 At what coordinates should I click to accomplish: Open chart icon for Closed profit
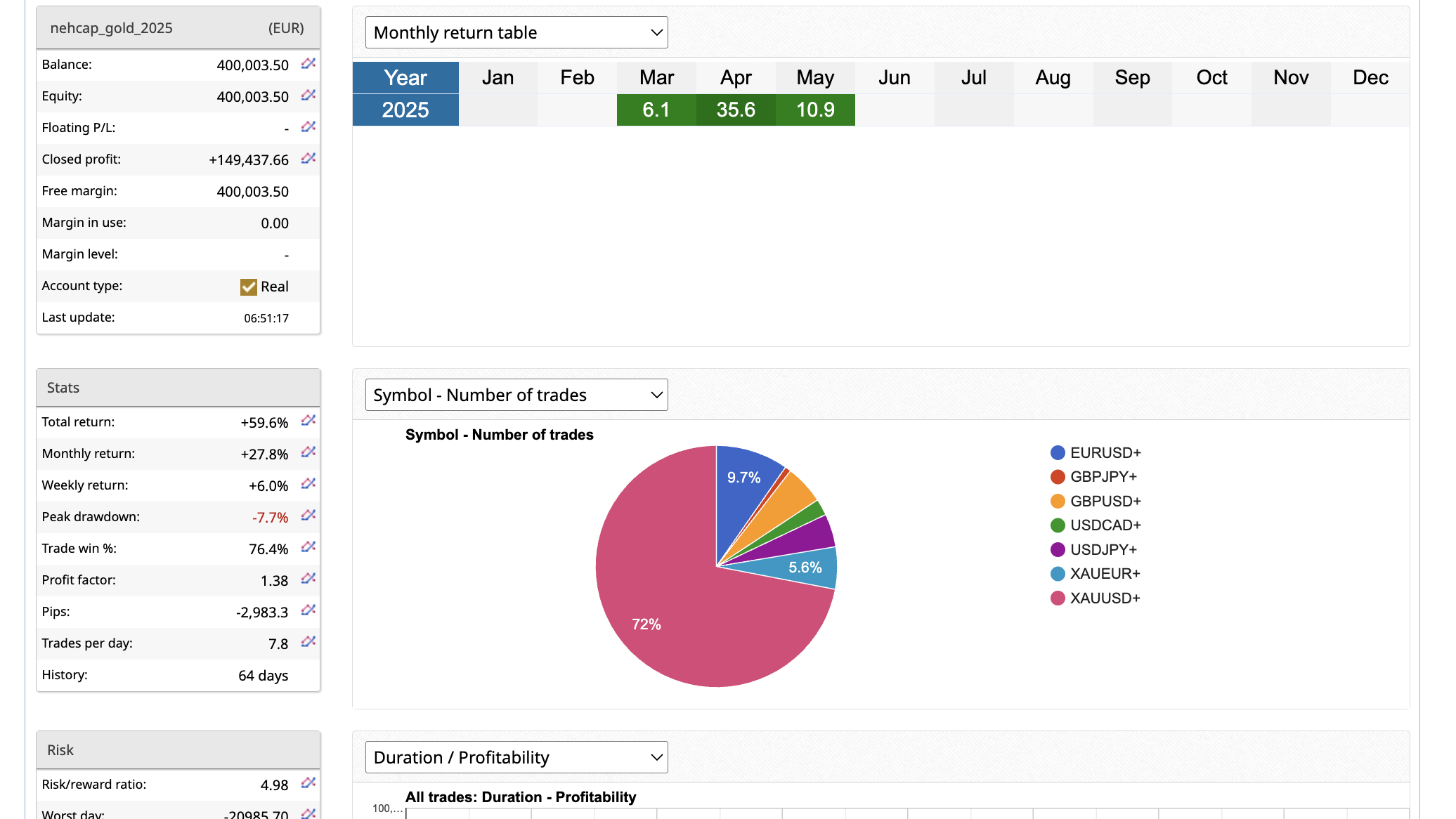pyautogui.click(x=308, y=159)
